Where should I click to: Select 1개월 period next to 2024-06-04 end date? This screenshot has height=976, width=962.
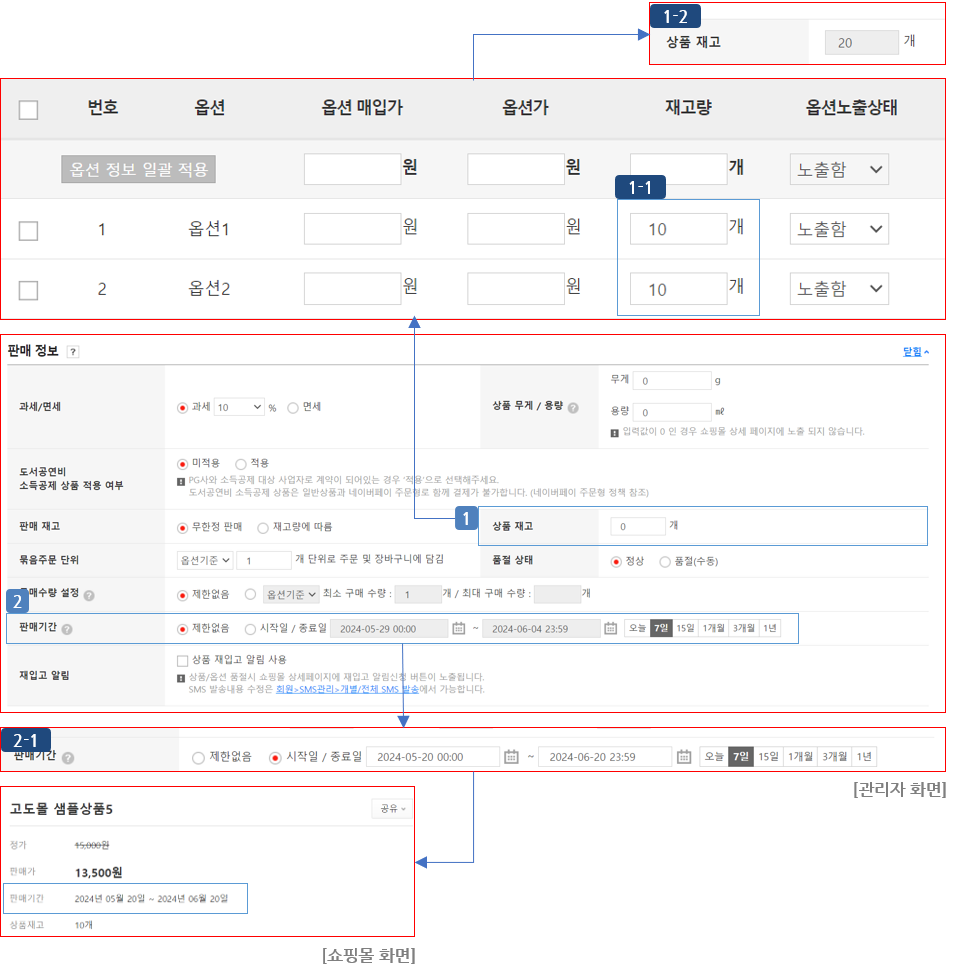pyautogui.click(x=713, y=628)
